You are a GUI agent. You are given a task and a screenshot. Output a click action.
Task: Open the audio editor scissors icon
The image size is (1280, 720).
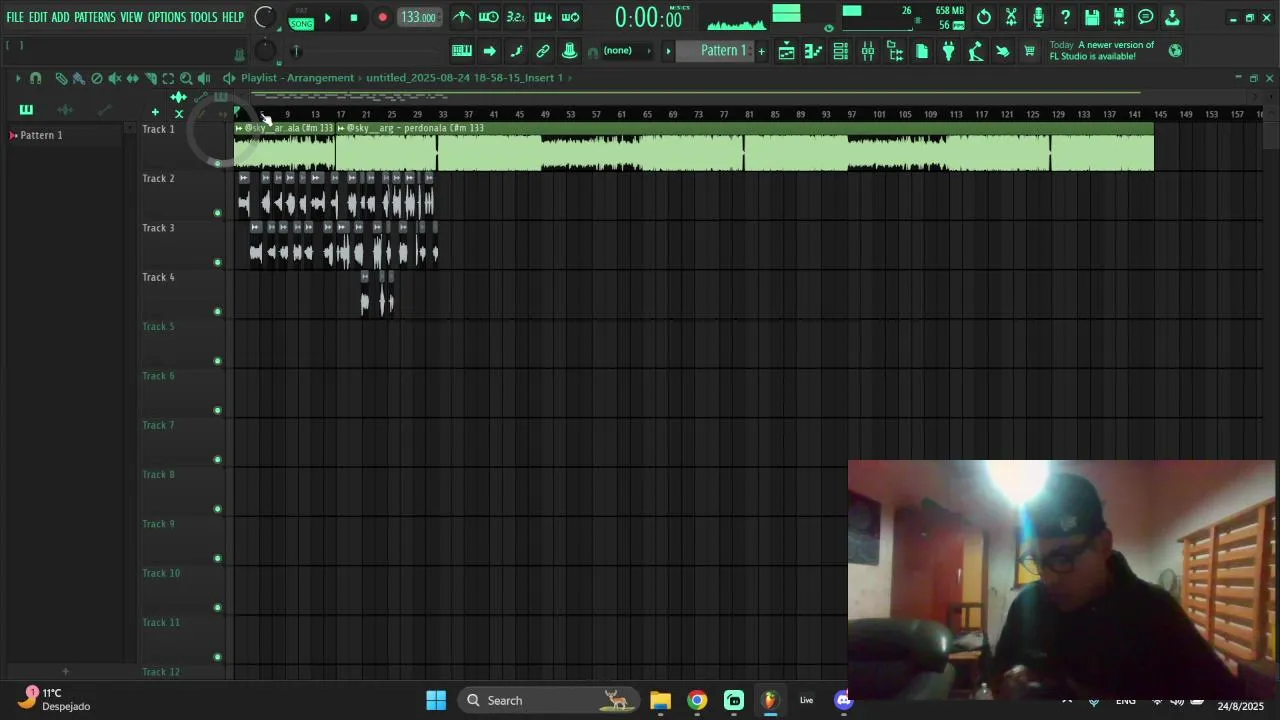point(1011,17)
